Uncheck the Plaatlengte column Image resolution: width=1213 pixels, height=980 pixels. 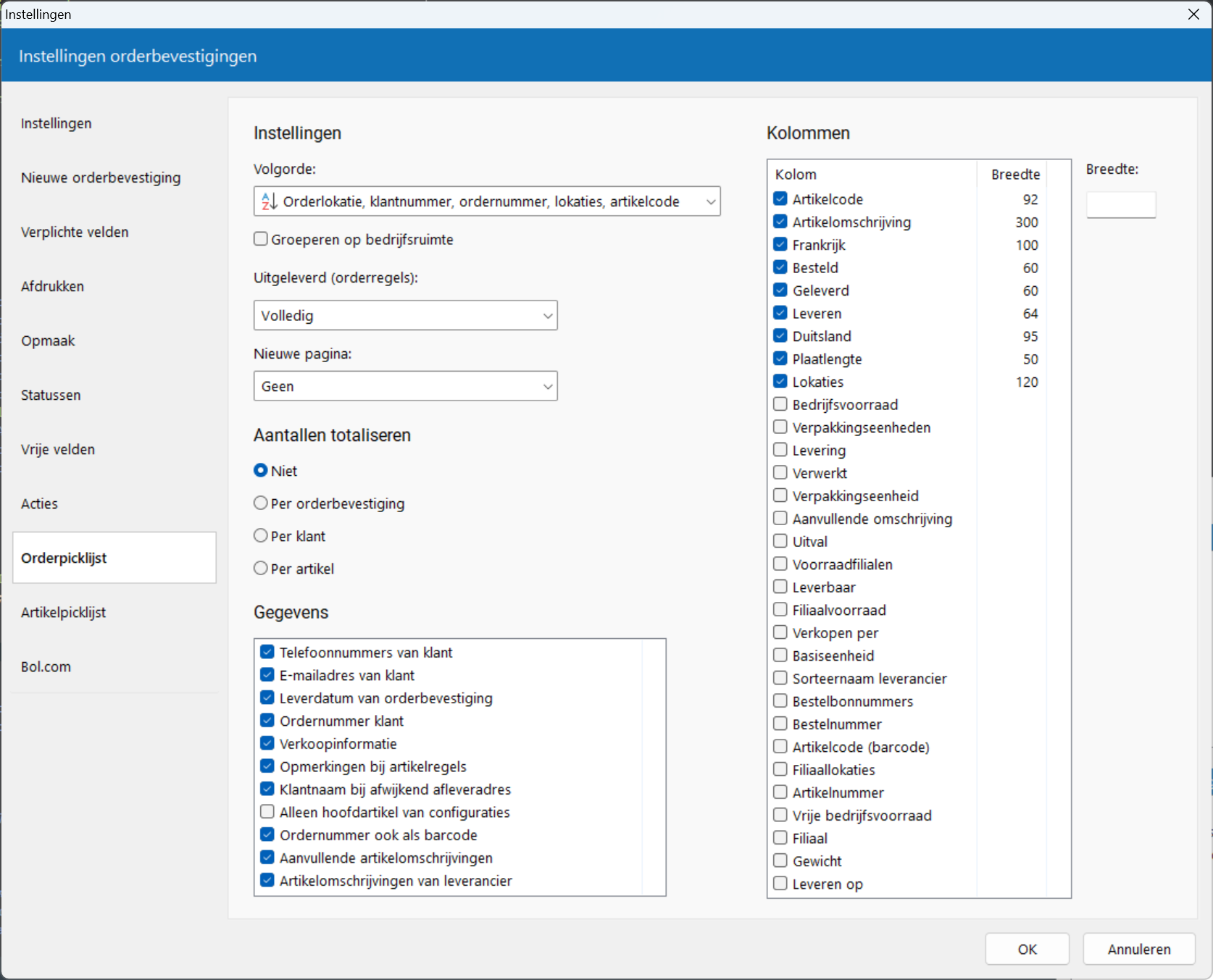tap(780, 359)
